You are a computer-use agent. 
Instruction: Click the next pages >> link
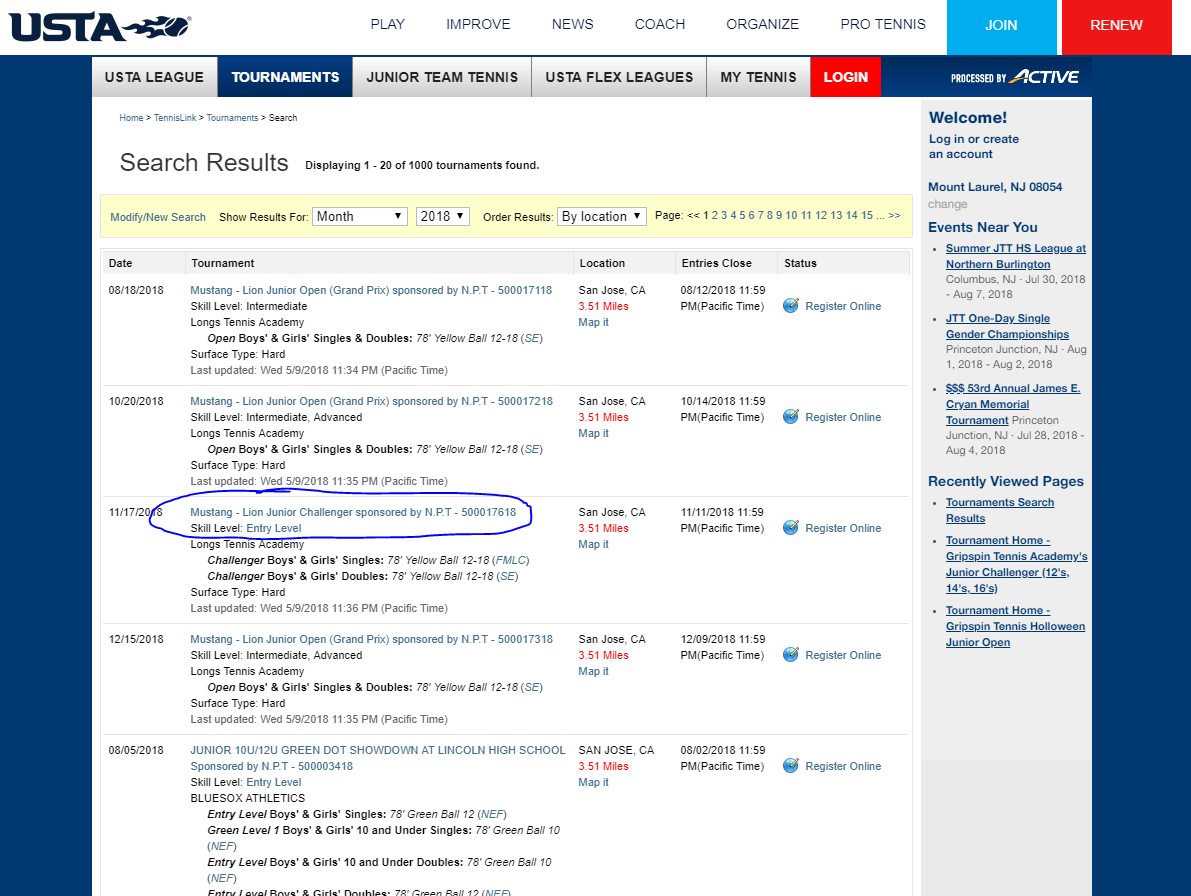coord(895,216)
